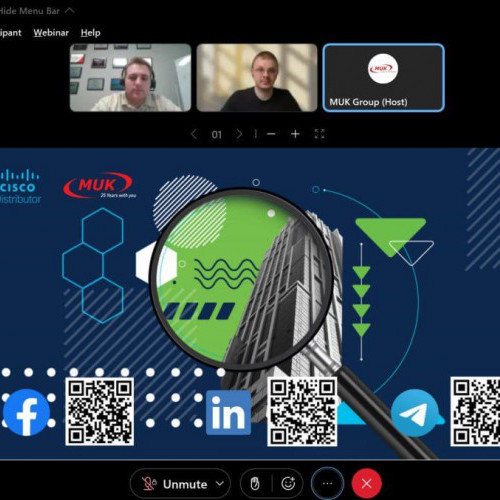Collapse menu bar via Hide Menu Bar

pyautogui.click(x=36, y=11)
